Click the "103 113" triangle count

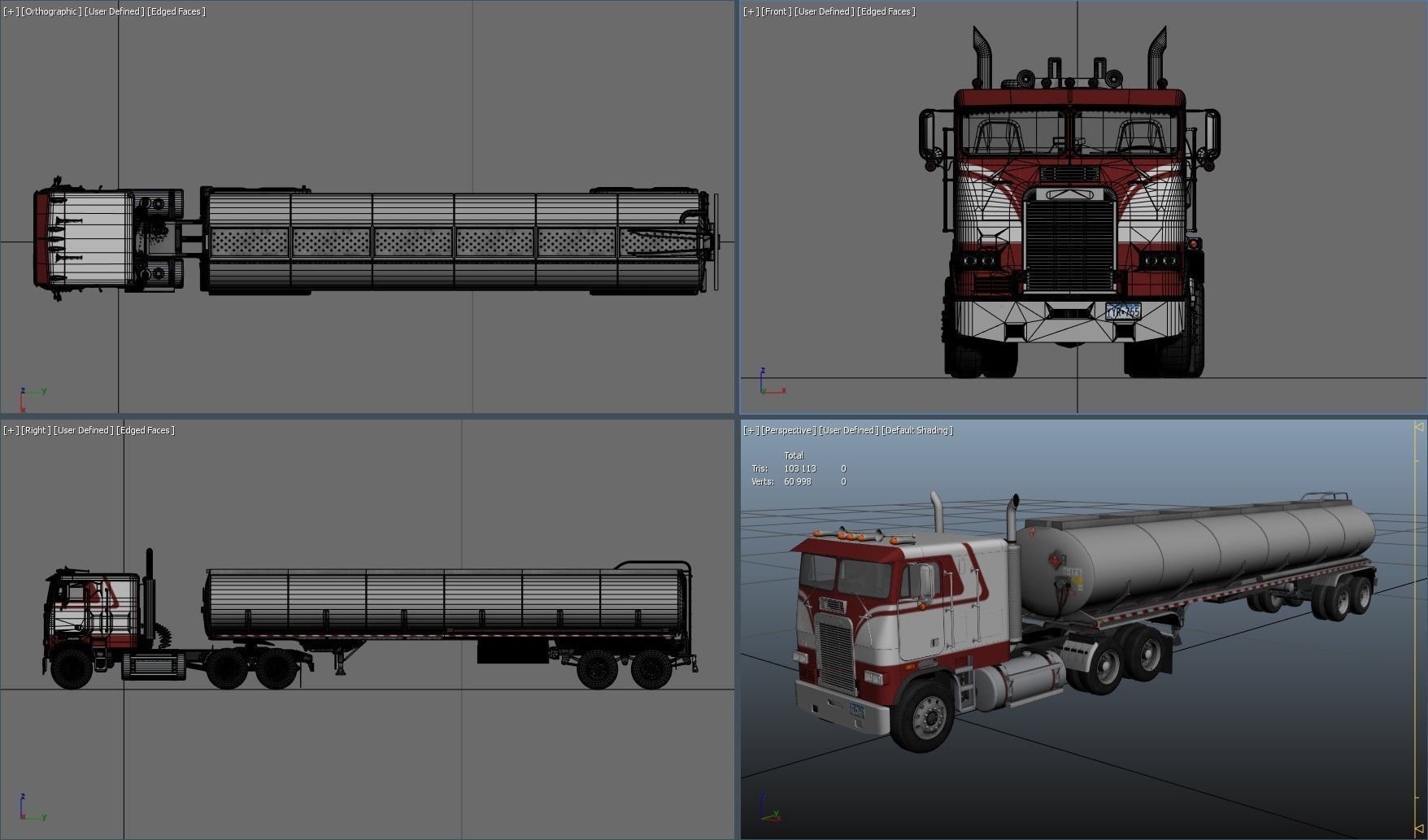(x=799, y=468)
